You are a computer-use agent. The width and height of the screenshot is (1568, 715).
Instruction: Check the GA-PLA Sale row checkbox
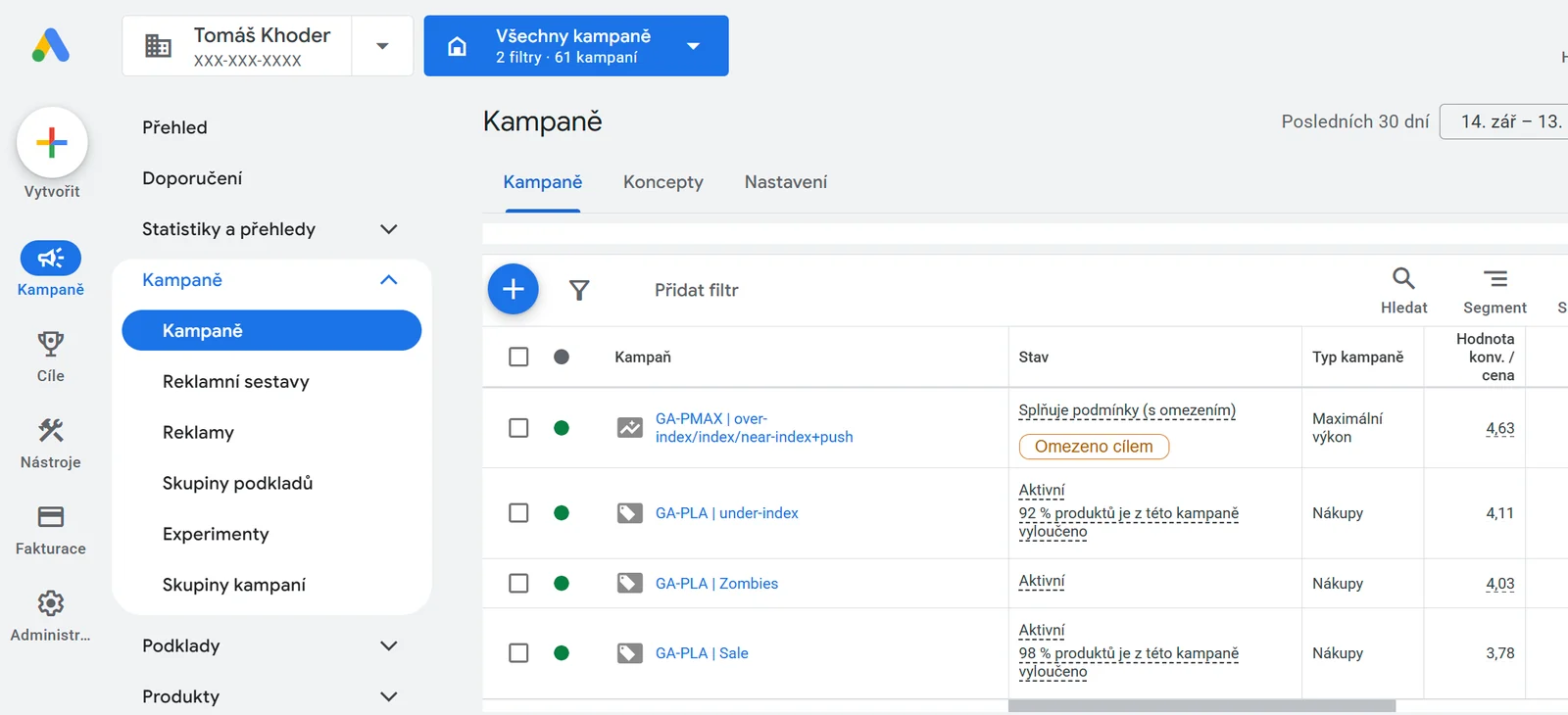(x=518, y=653)
